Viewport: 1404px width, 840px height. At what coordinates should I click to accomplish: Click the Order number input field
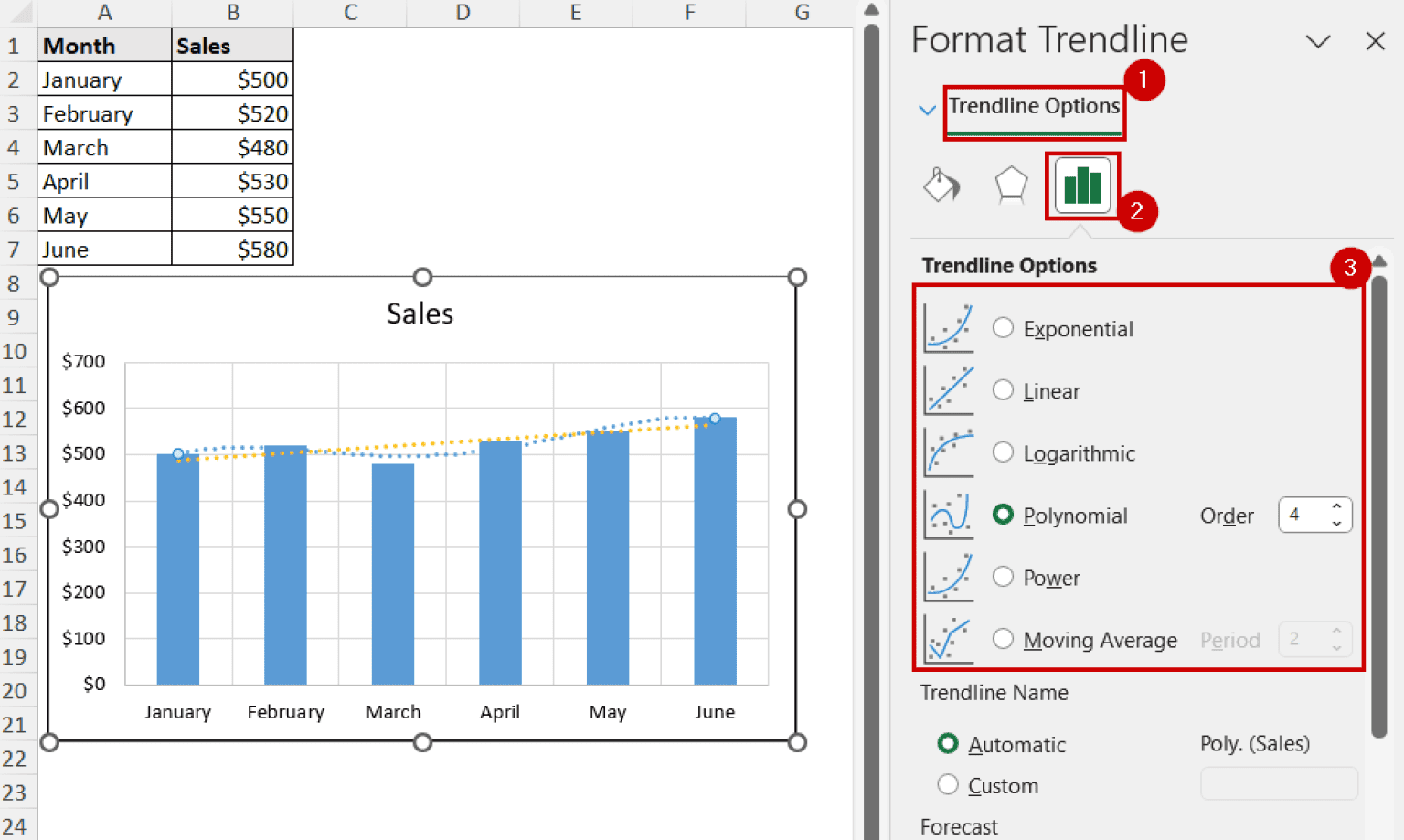click(x=1303, y=516)
